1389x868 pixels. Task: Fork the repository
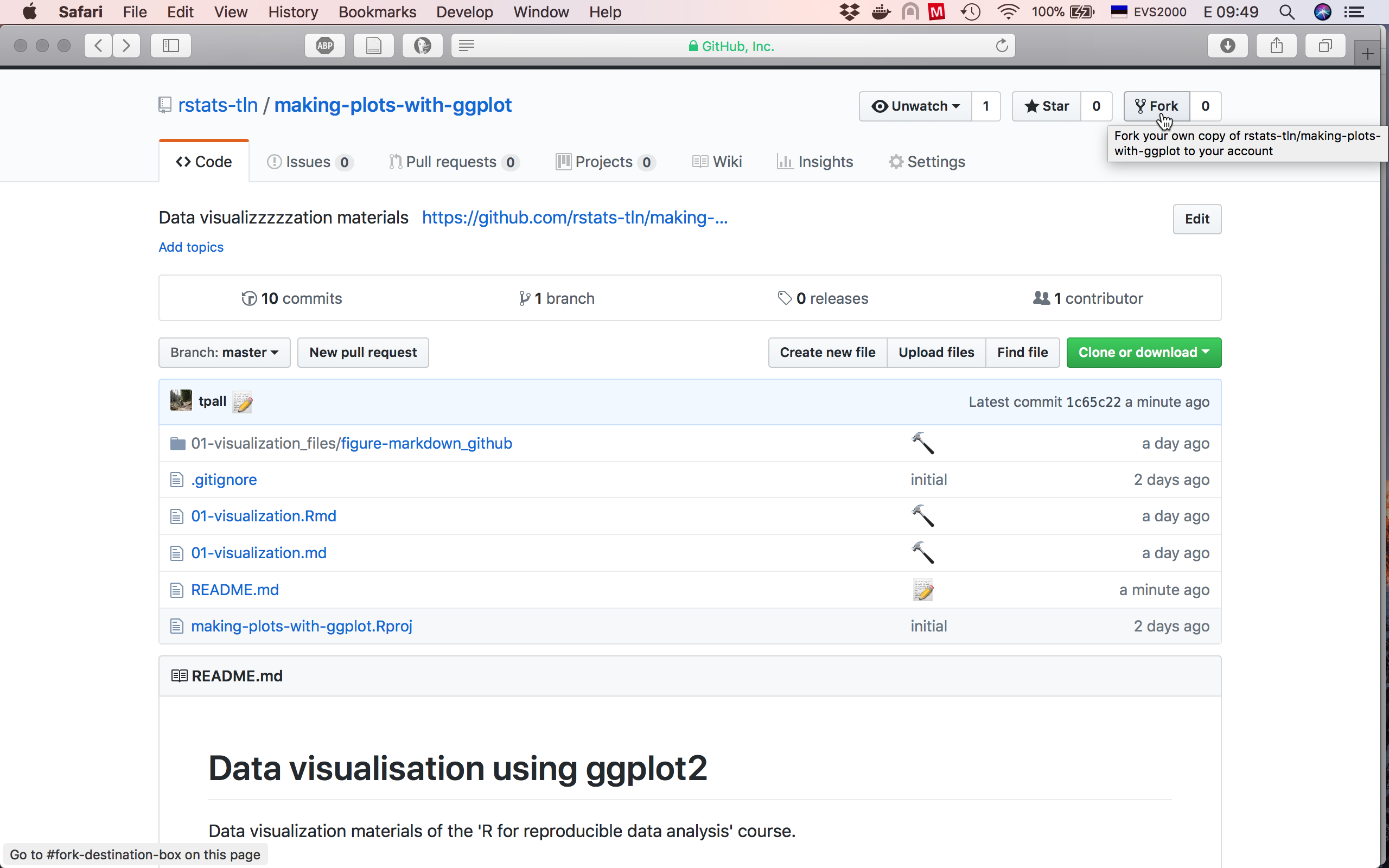point(1157,106)
